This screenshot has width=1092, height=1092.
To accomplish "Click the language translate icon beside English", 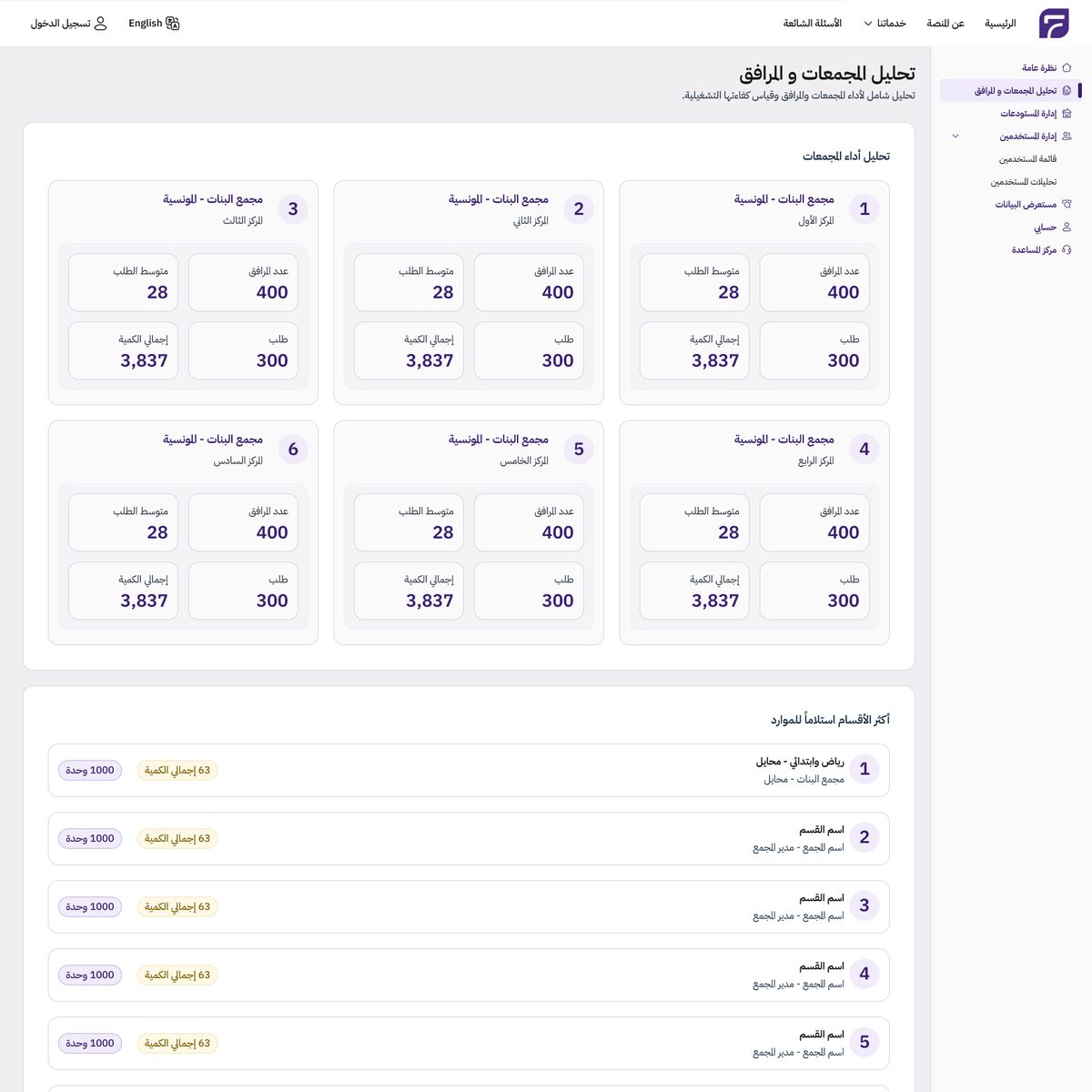I will coord(173,24).
